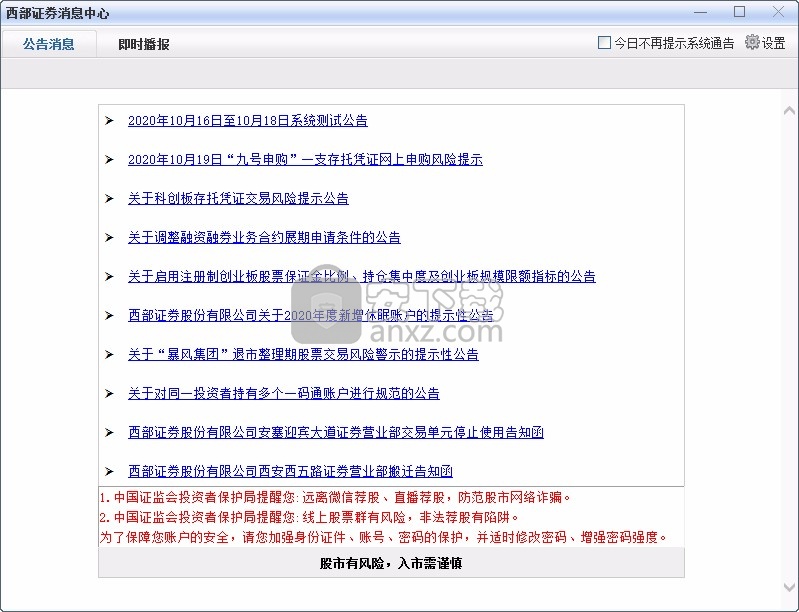Click the red notice about 远离微信荐股
This screenshot has height=612, width=799.
click(336, 497)
